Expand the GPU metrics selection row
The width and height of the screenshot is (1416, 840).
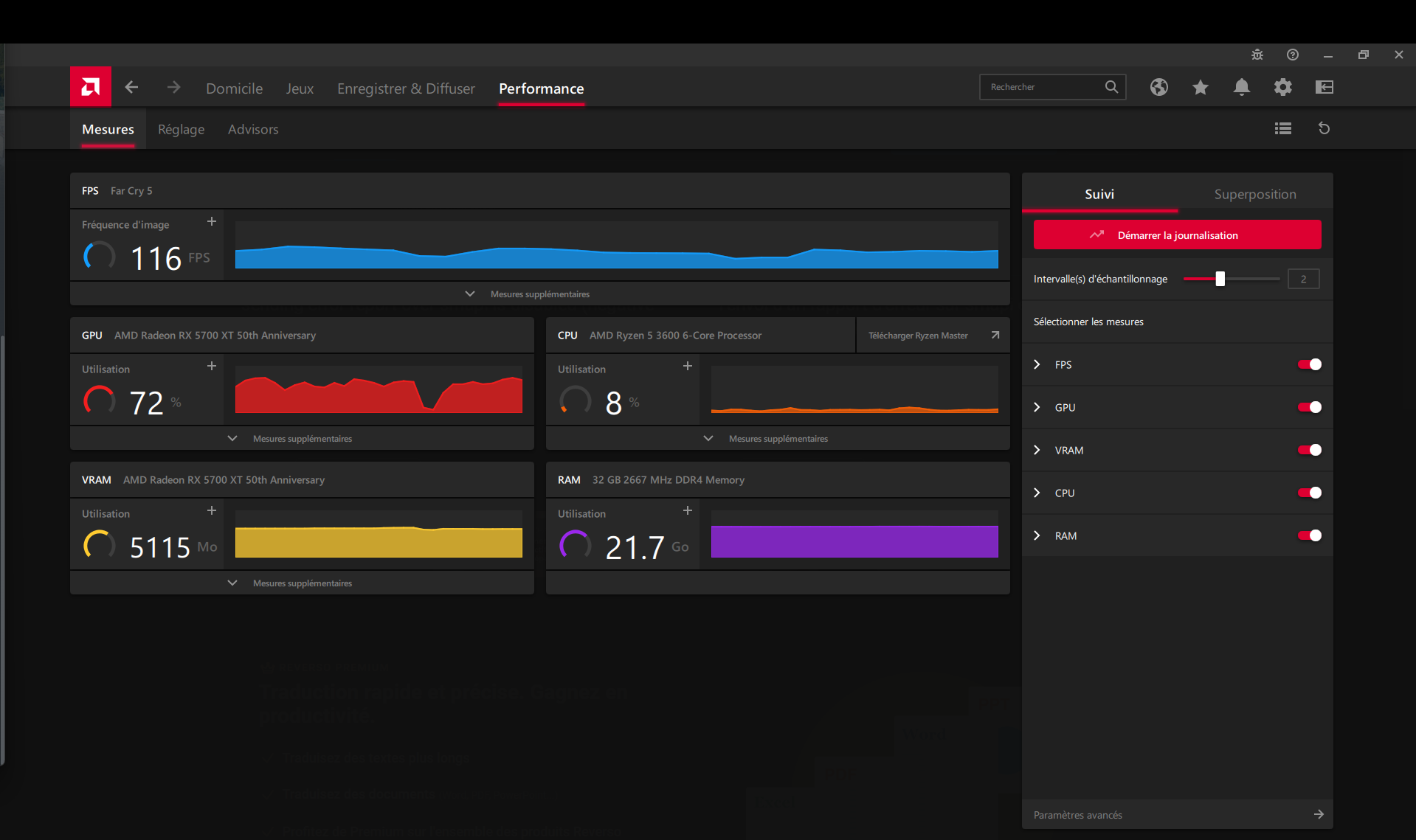[x=1037, y=407]
